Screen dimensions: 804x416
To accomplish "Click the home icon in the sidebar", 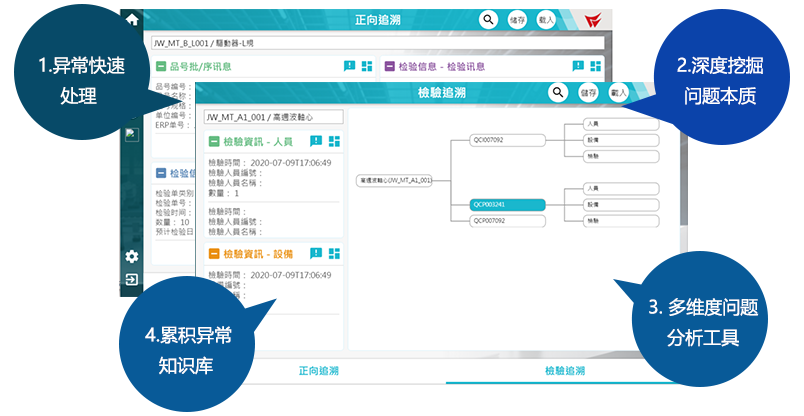I will [x=131, y=18].
